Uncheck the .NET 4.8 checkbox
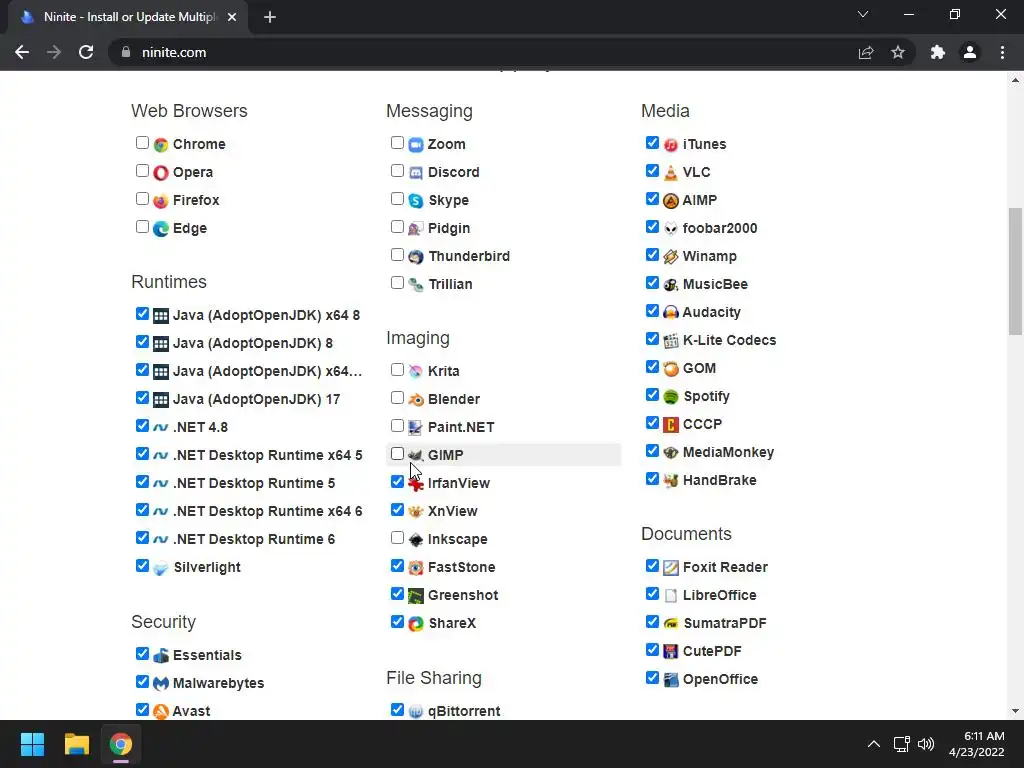 [x=142, y=426]
